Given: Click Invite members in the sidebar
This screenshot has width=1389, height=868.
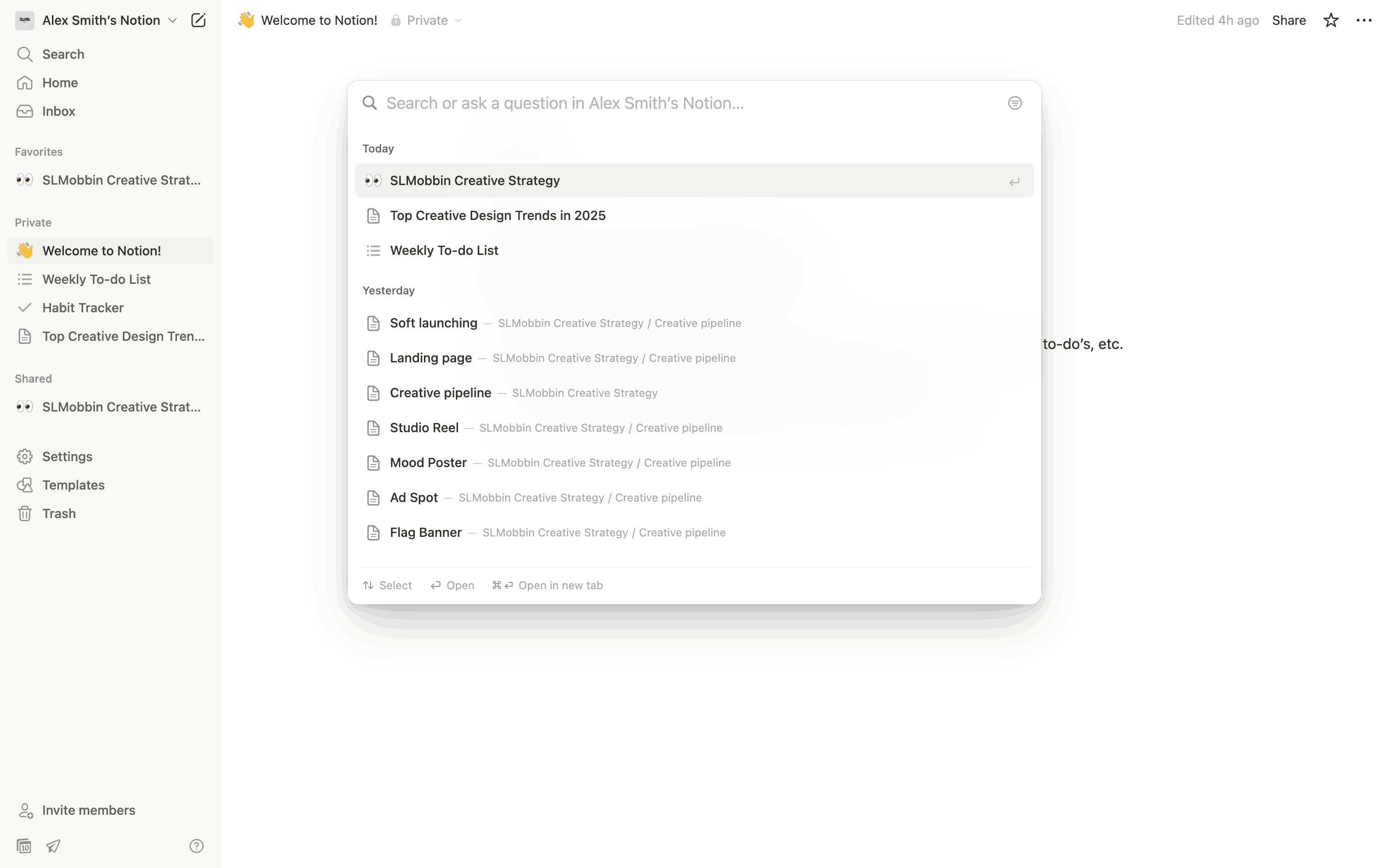Looking at the screenshot, I should coord(88,810).
